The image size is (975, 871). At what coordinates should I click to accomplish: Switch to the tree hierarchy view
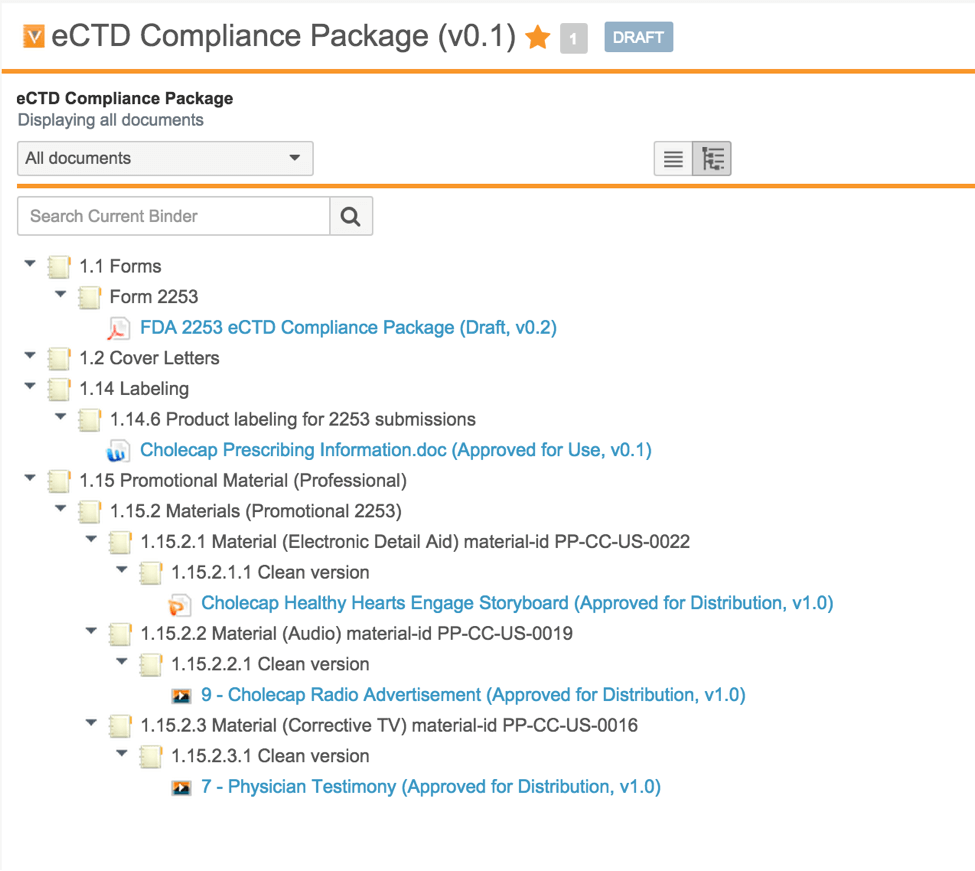pyautogui.click(x=712, y=159)
